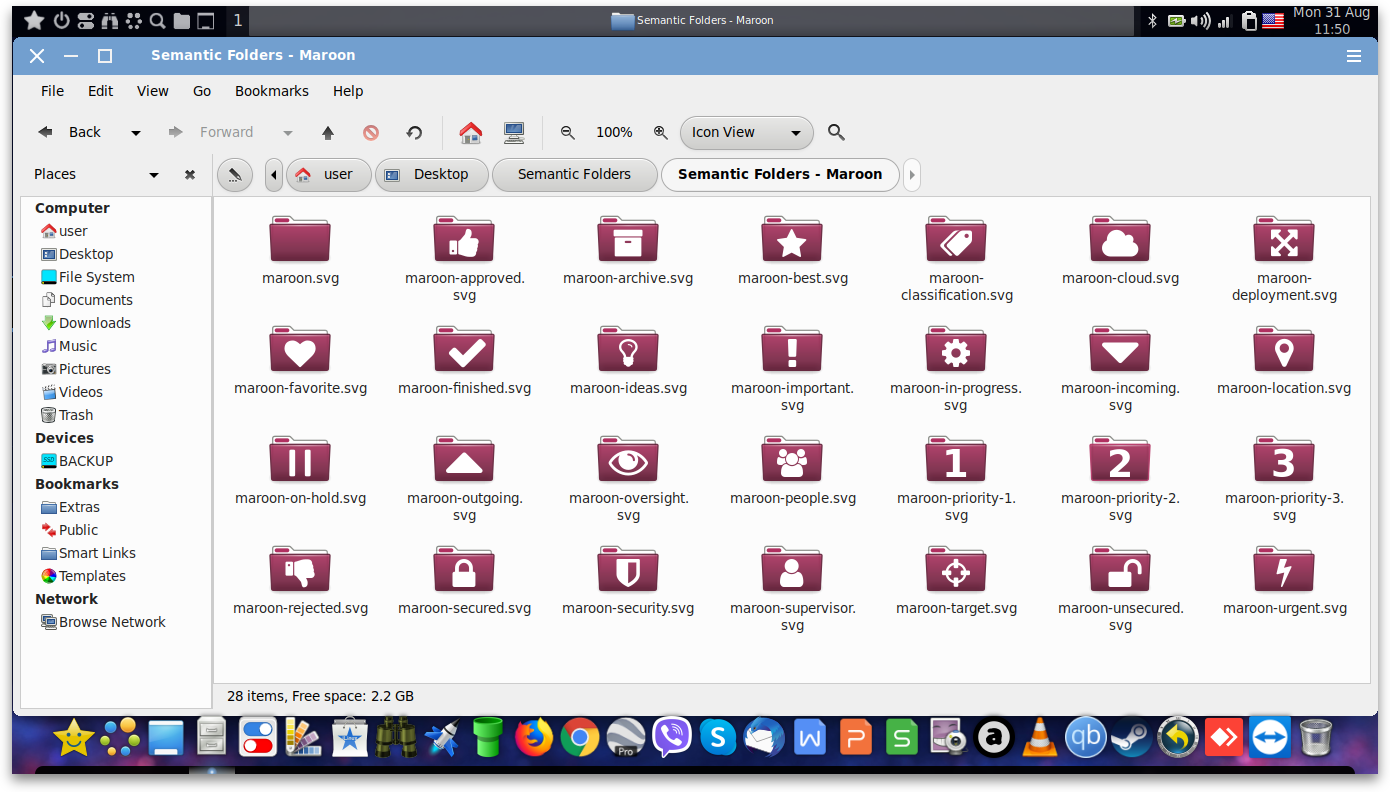Select the maroon-in-progress.svg gear folder icon
This screenshot has height=792, width=1390.
956,350
